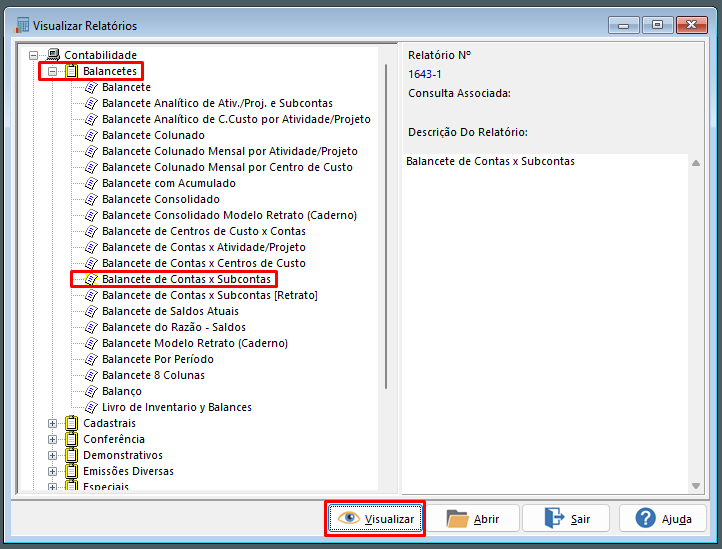Screen dimensions: 722x549
Task: Click icon next to Balancete Por Período
Action: click(92, 359)
